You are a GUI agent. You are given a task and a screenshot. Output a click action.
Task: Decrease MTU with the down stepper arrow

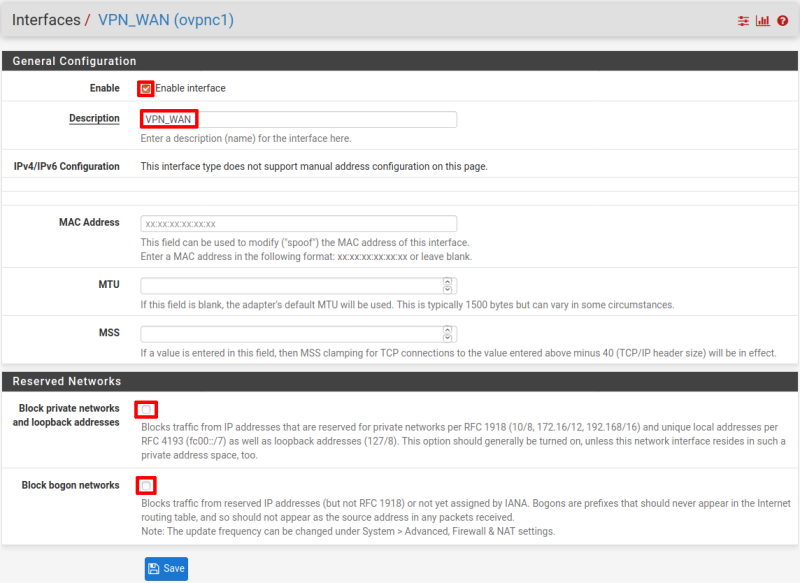click(447, 289)
